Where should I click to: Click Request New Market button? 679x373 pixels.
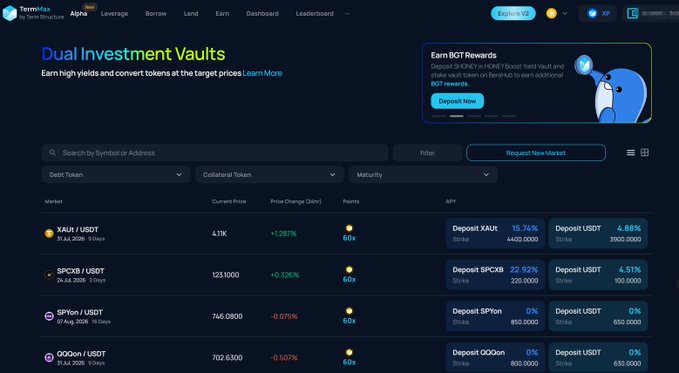tap(536, 153)
